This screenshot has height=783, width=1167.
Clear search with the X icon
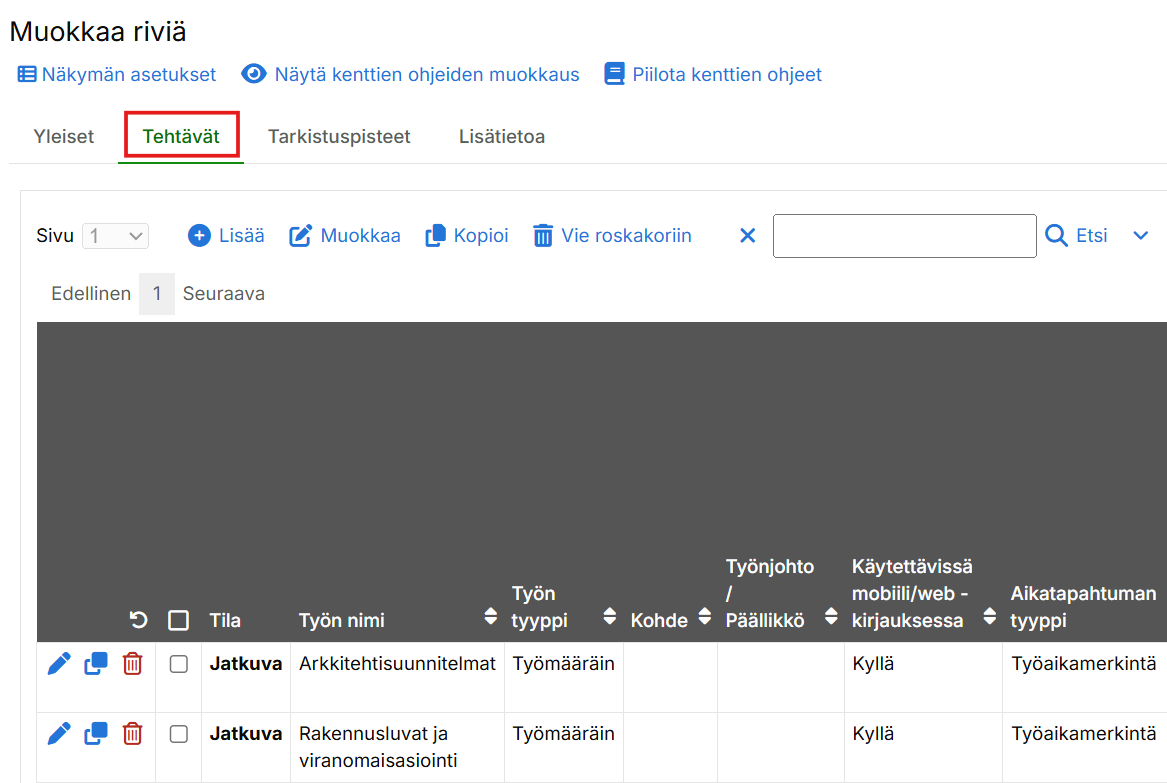pos(747,236)
